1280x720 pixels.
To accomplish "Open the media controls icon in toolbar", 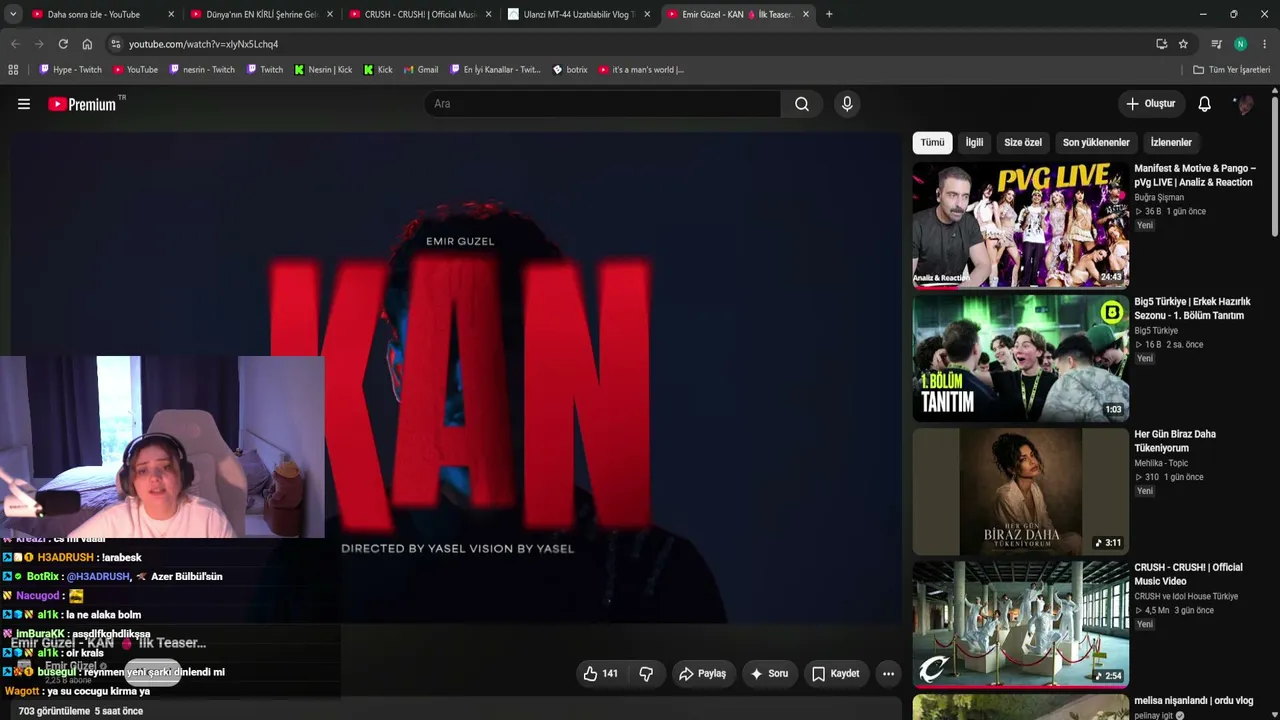I will click(1216, 44).
